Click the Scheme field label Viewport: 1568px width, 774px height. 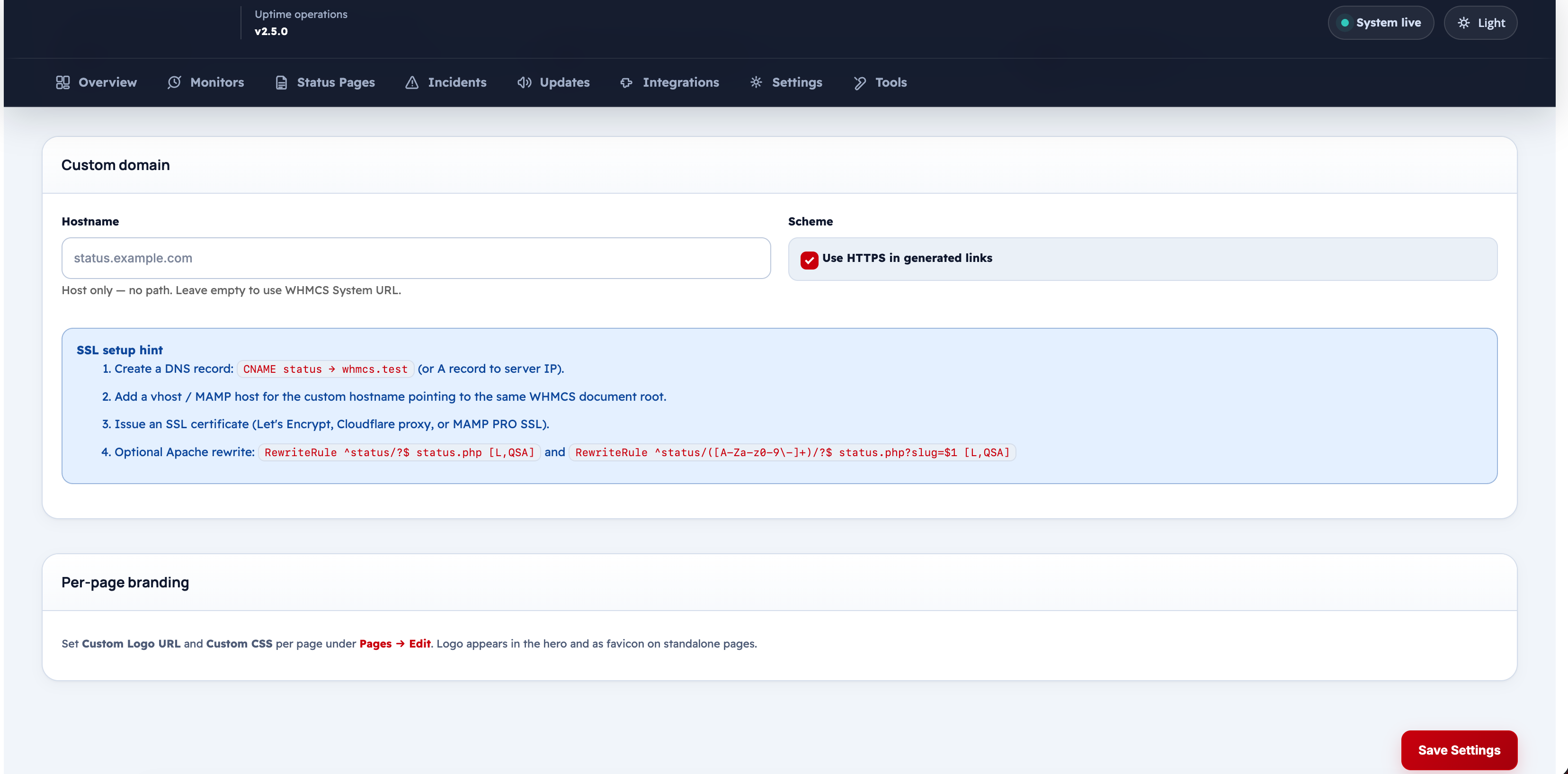(810, 222)
